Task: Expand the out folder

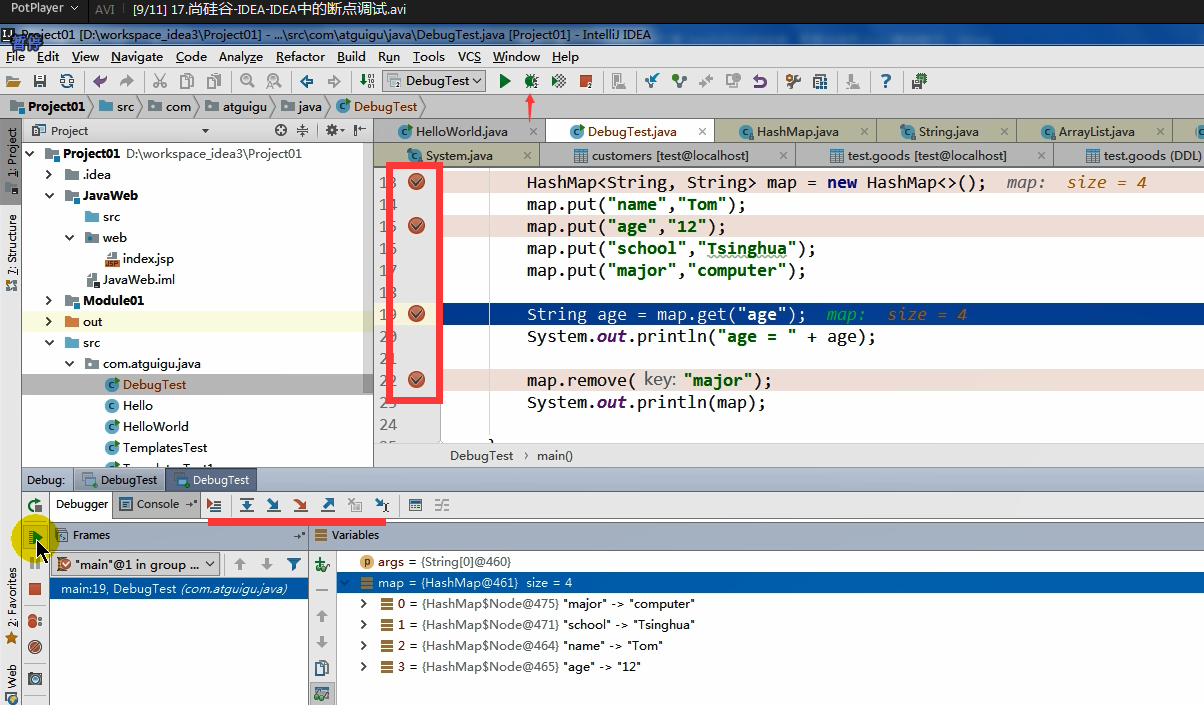Action: [x=49, y=322]
